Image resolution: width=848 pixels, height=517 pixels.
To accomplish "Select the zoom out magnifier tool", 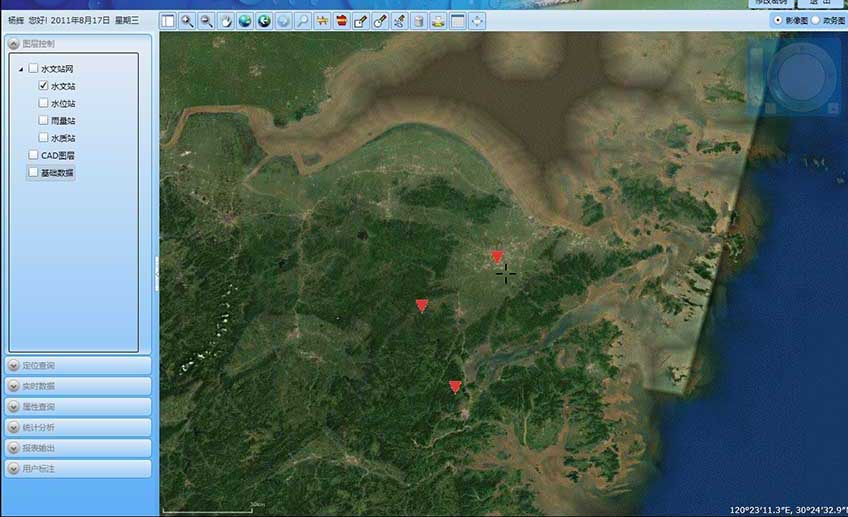I will click(206, 21).
